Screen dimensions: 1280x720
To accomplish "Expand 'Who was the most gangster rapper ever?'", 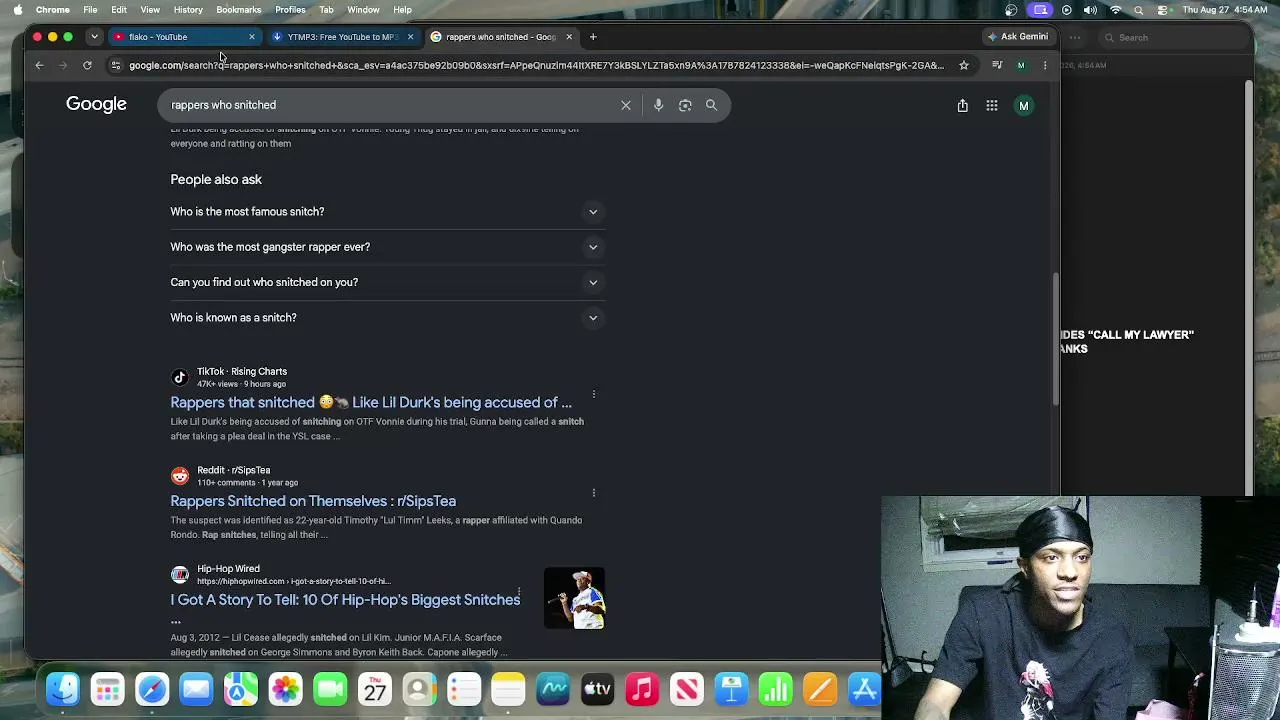I will point(387,247).
